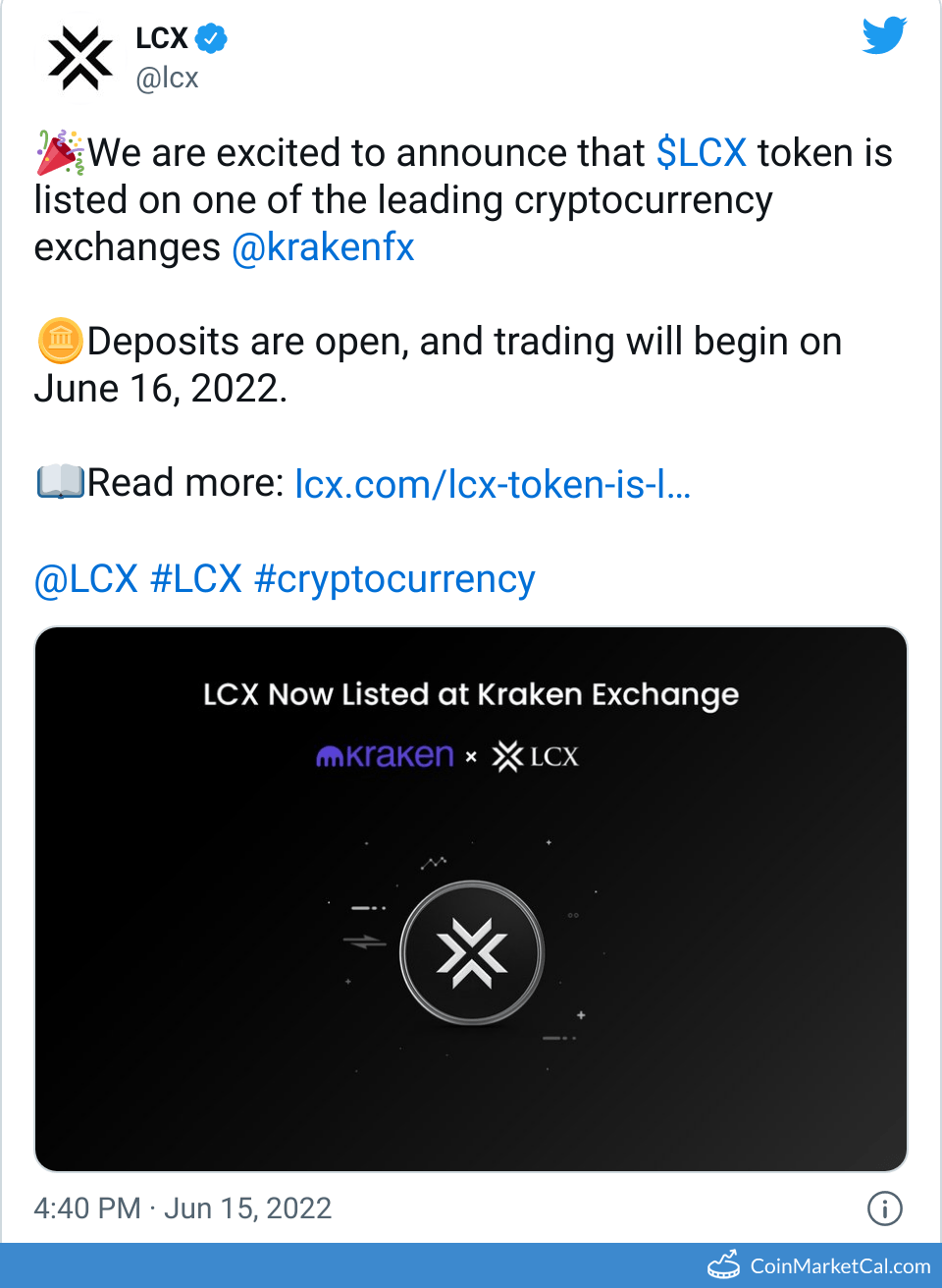Open the $LCX cashtag link
The height and width of the screenshot is (1288, 942).
coord(701,153)
